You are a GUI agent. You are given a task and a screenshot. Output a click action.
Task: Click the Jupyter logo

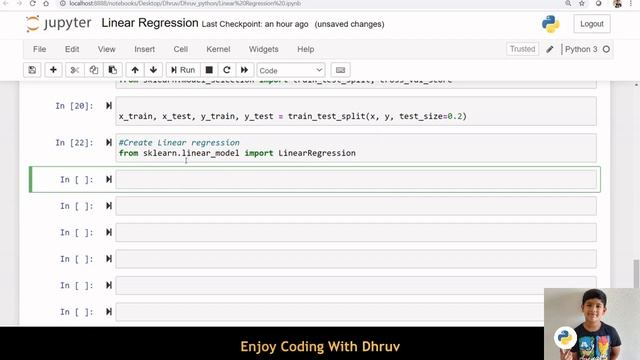pos(58,24)
